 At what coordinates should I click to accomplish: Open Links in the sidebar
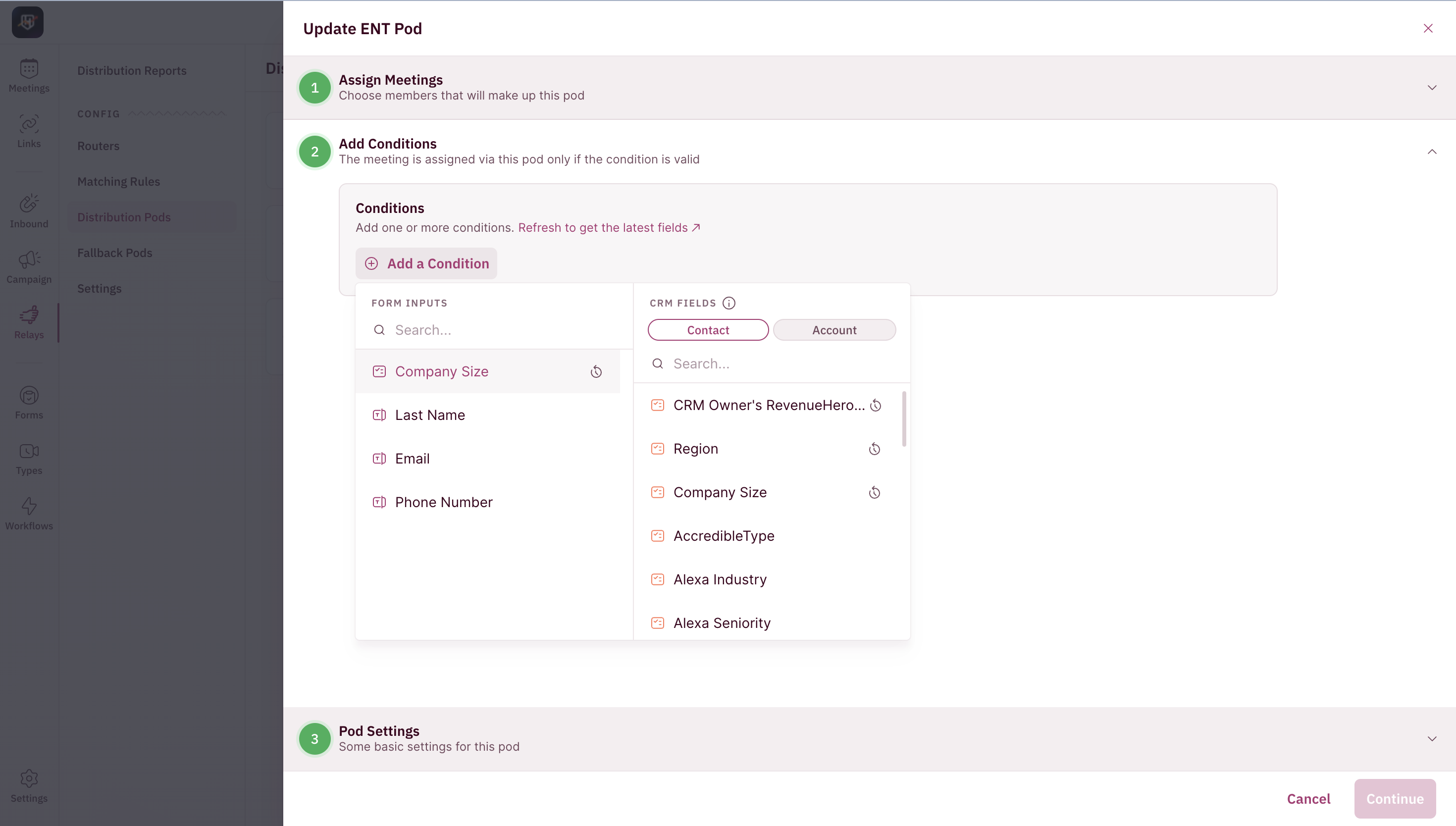point(29,132)
